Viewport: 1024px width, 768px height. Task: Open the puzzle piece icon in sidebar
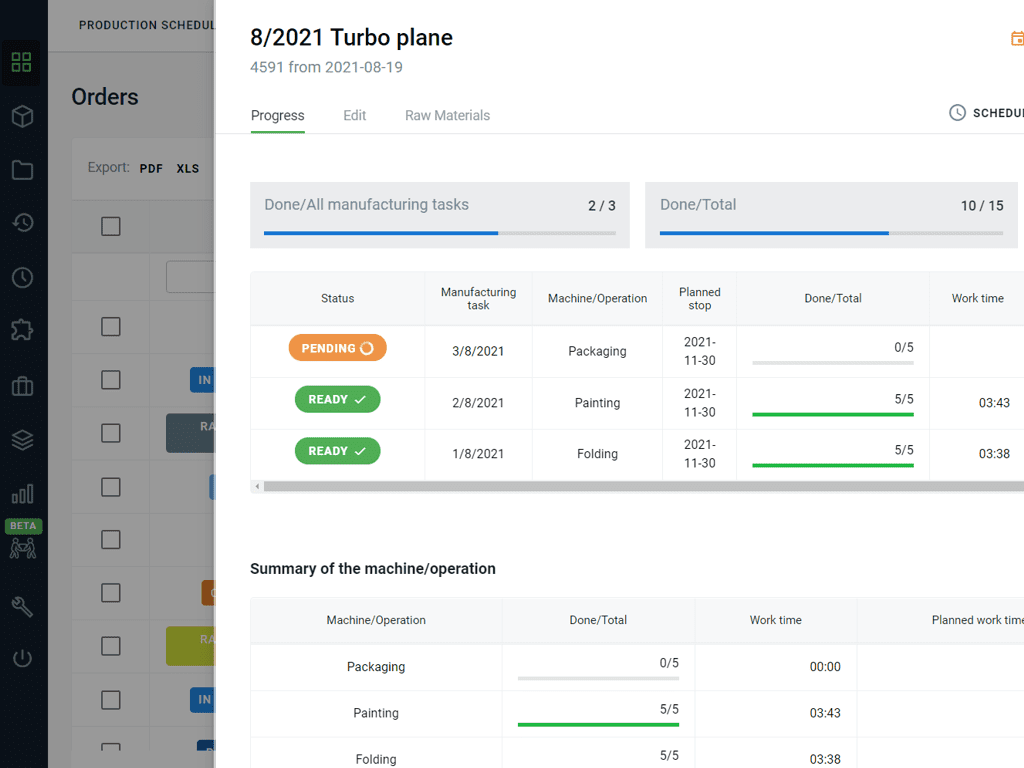[22, 330]
